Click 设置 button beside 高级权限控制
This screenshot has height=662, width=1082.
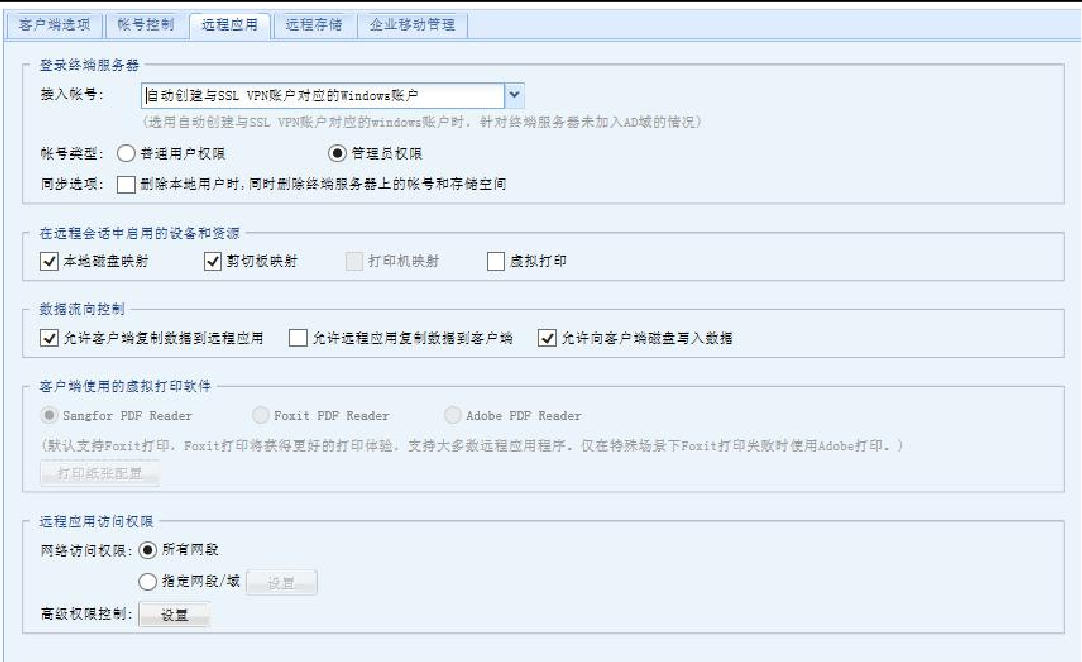(174, 615)
